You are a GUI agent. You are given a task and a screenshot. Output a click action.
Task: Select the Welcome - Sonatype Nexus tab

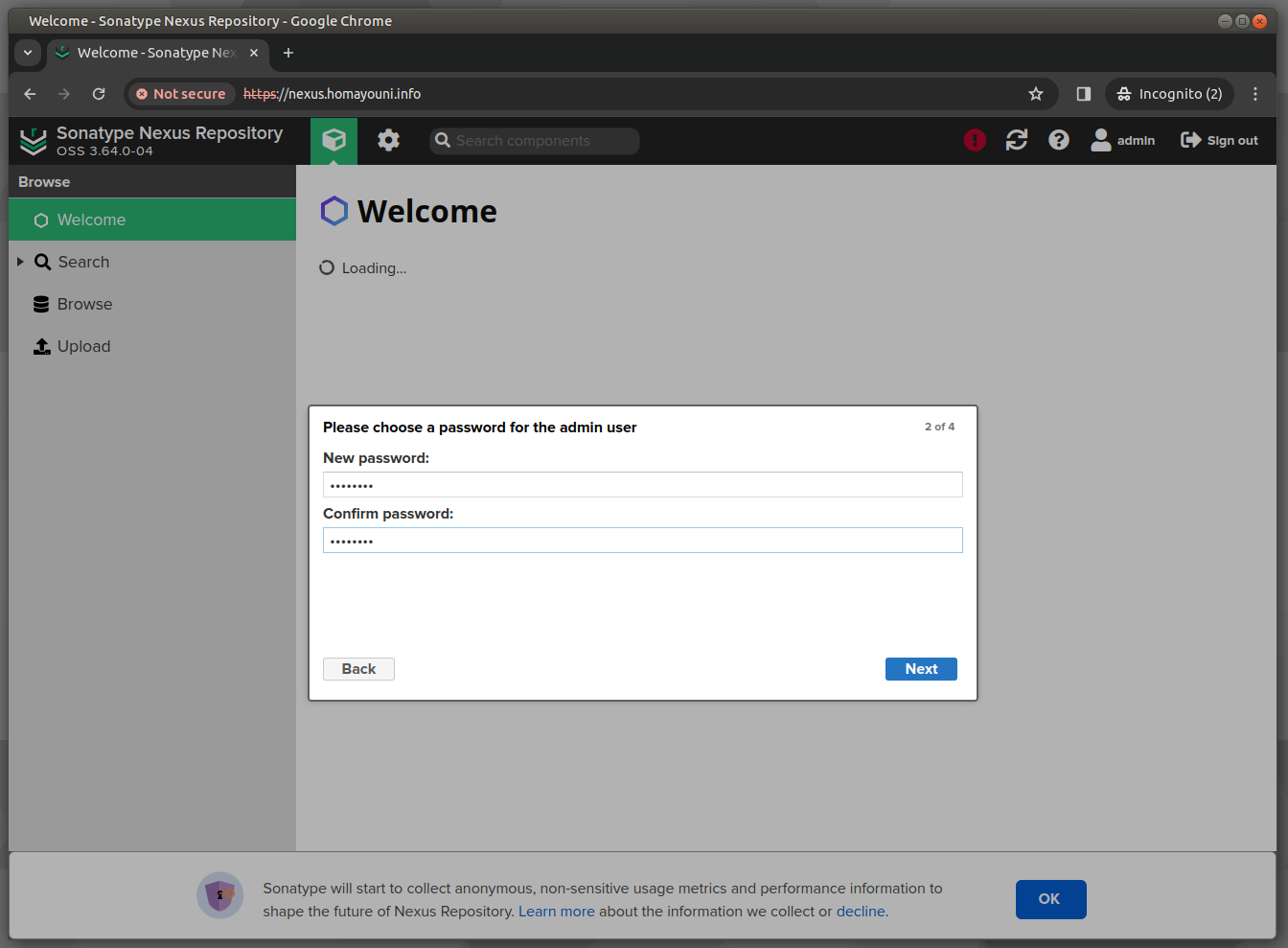158,53
